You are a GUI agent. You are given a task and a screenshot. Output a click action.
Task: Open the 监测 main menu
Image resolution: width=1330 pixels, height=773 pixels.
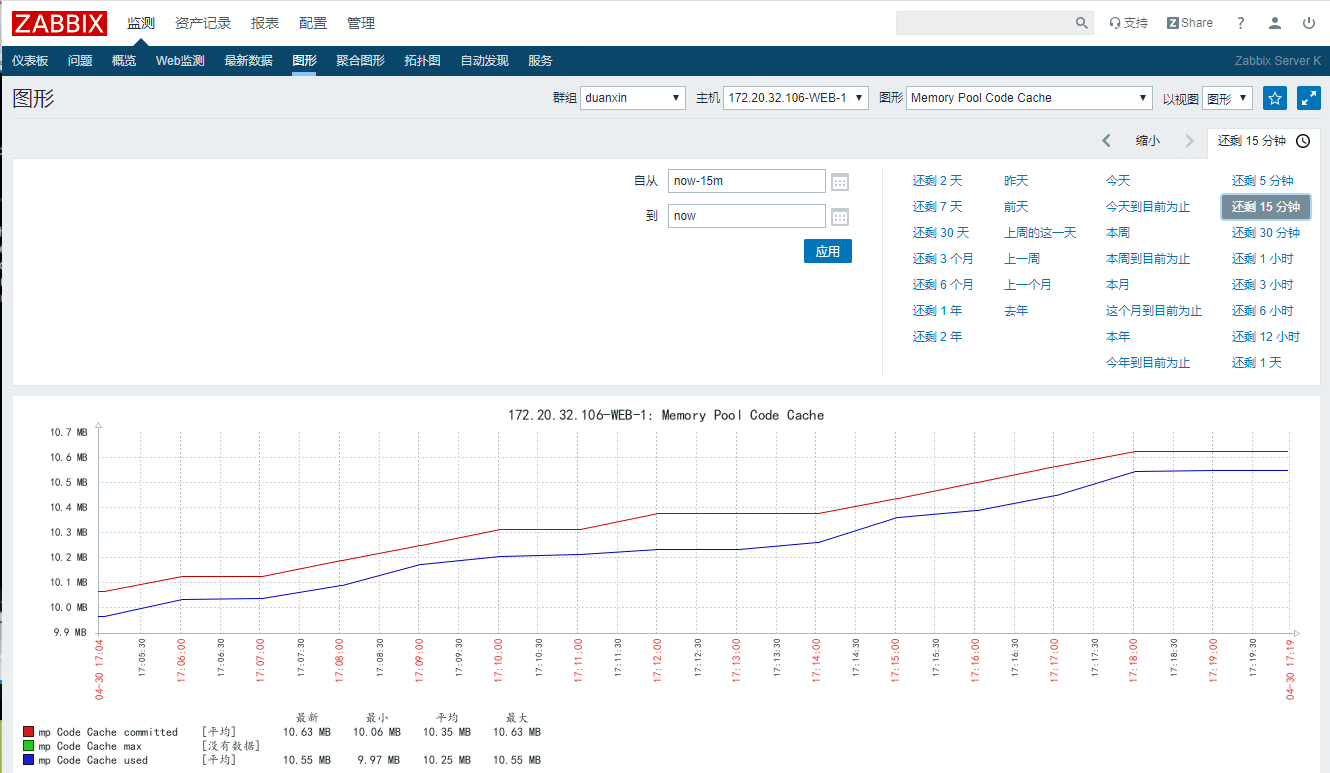pos(141,23)
